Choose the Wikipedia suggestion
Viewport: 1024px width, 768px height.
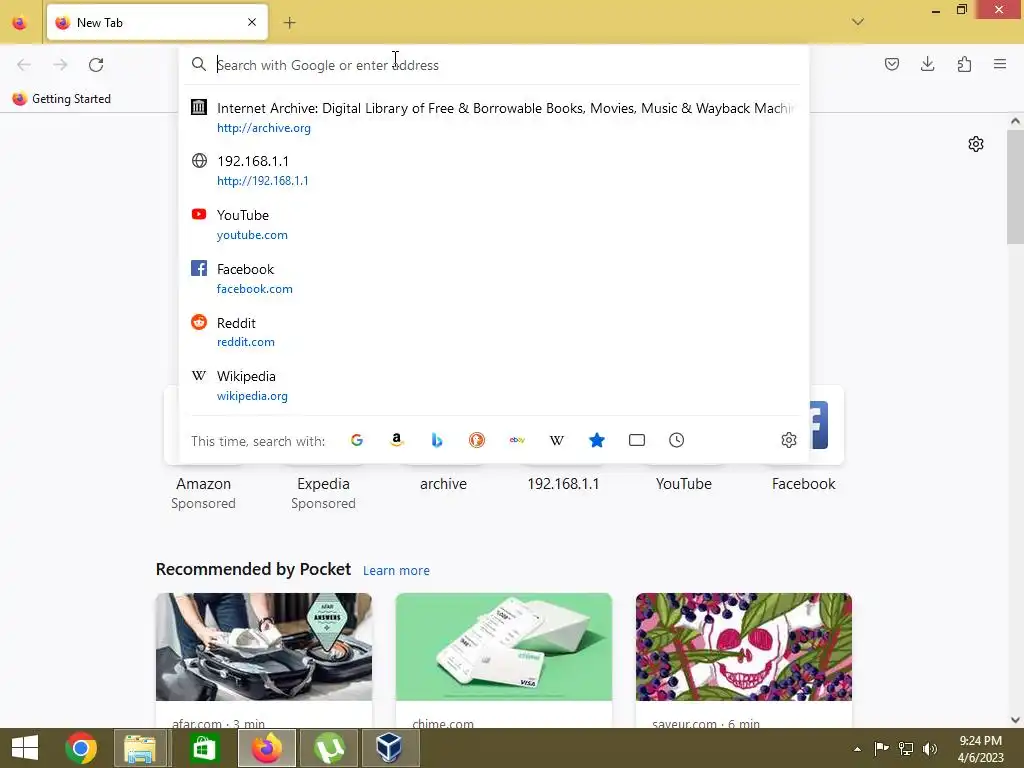(x=493, y=385)
